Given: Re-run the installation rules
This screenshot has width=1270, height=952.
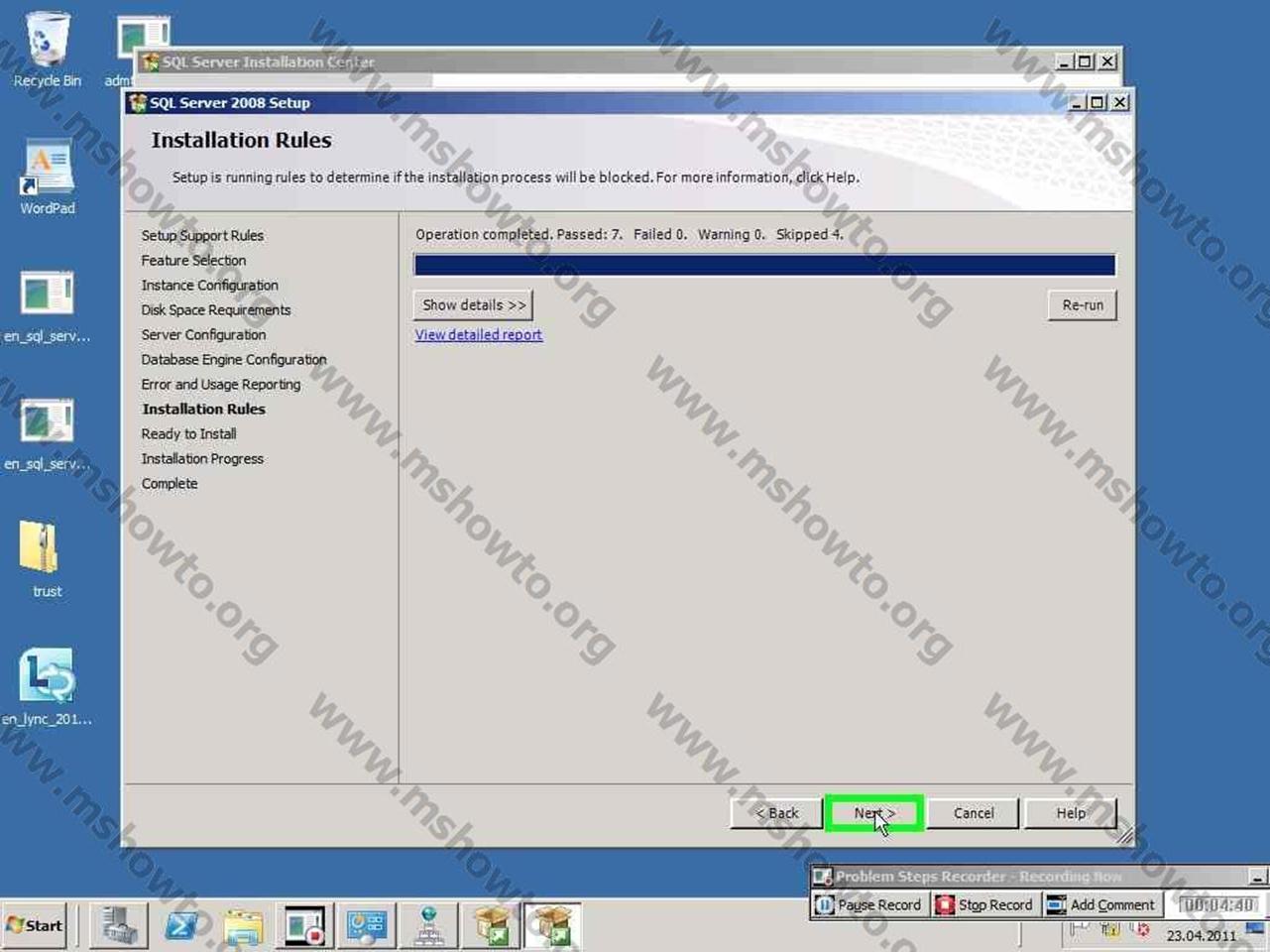Looking at the screenshot, I should pyautogui.click(x=1083, y=305).
